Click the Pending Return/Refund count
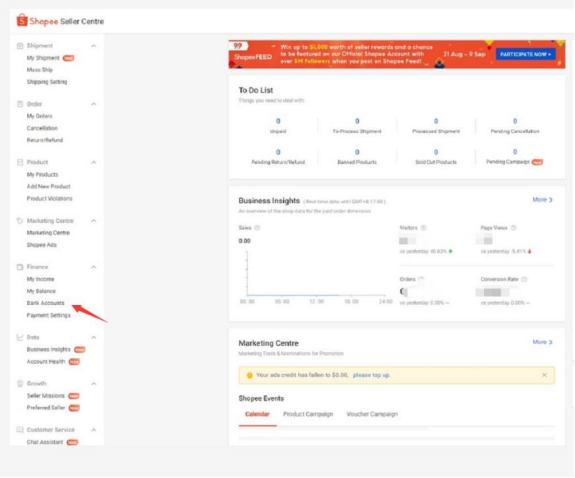Image resolution: width=575 pixels, height=478 pixels. (278, 152)
